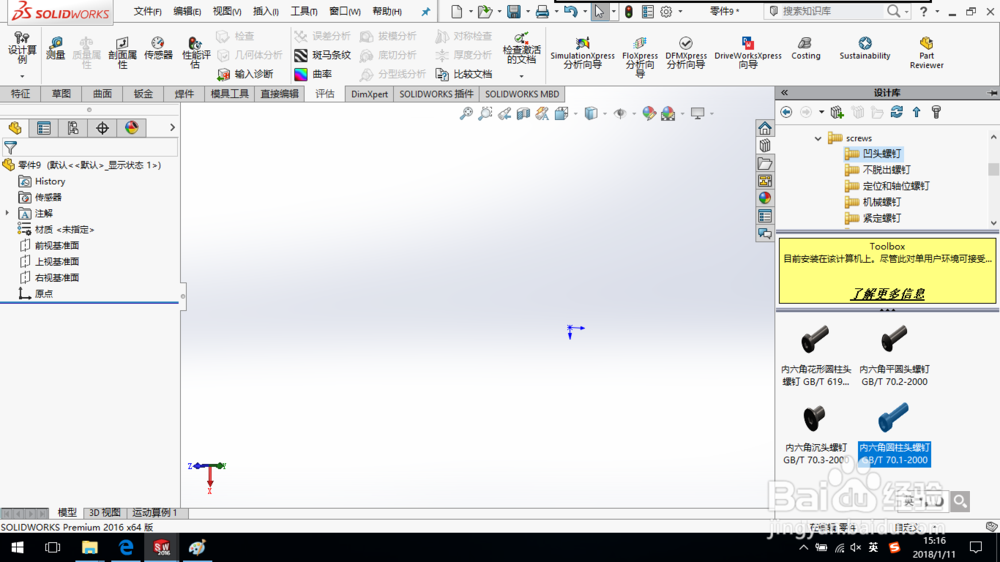Switch to FeatureManager design tree tab
This screenshot has width=1000, height=562.
coord(15,128)
